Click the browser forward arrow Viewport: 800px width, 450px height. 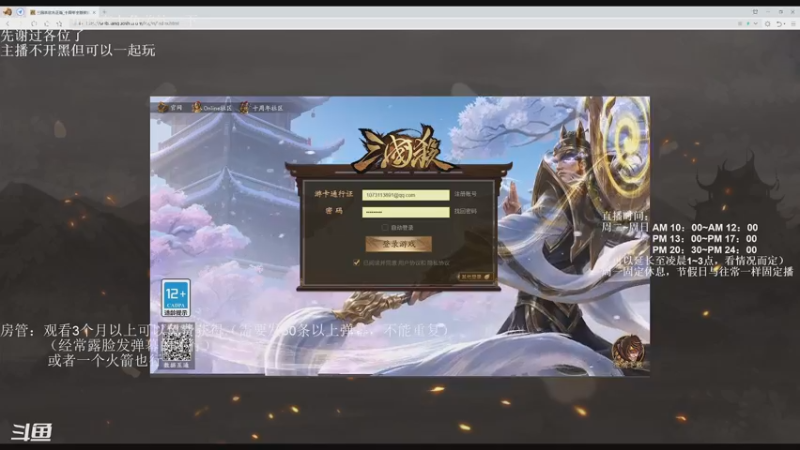(20, 23)
